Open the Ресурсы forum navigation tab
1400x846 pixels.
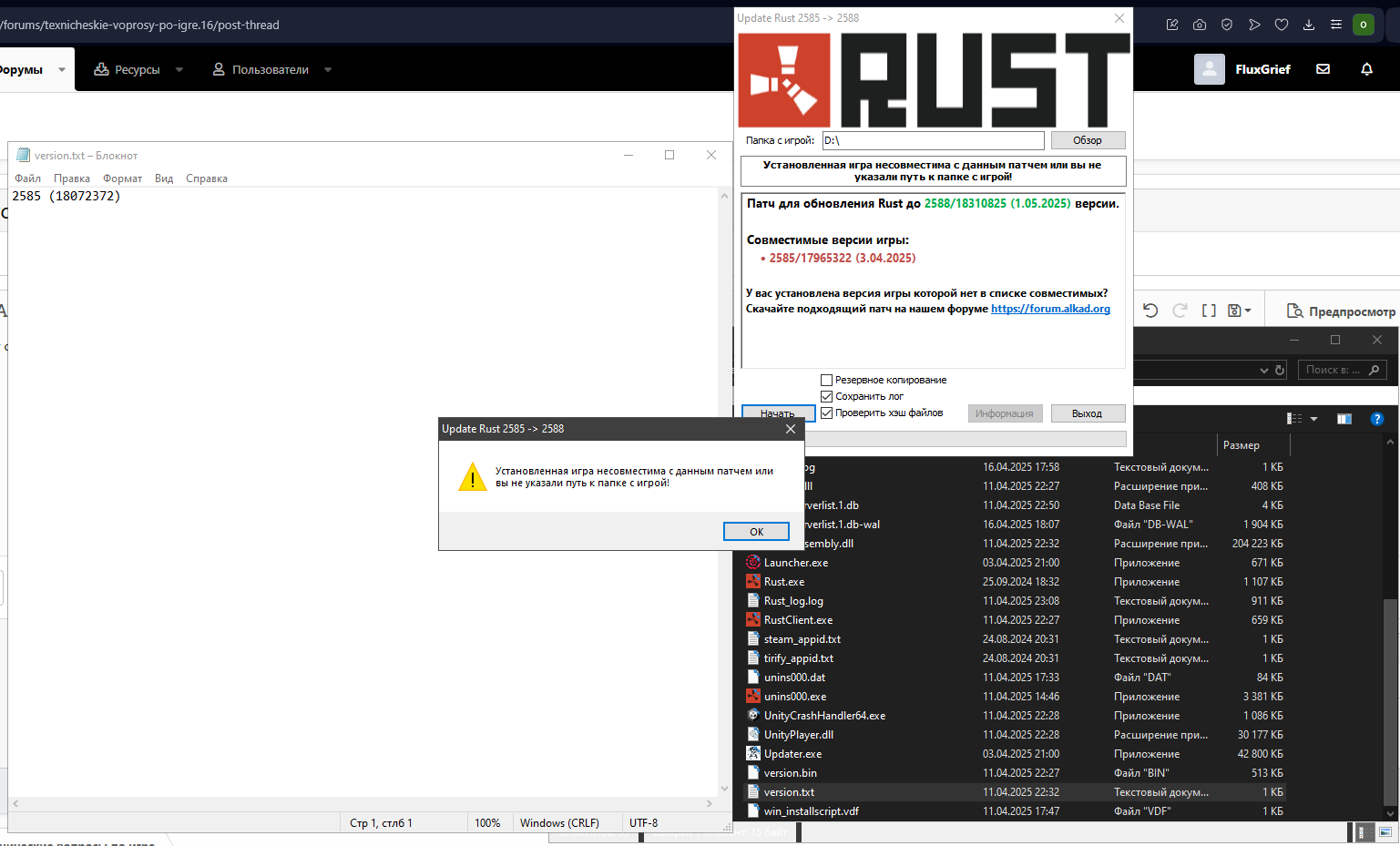coord(128,69)
